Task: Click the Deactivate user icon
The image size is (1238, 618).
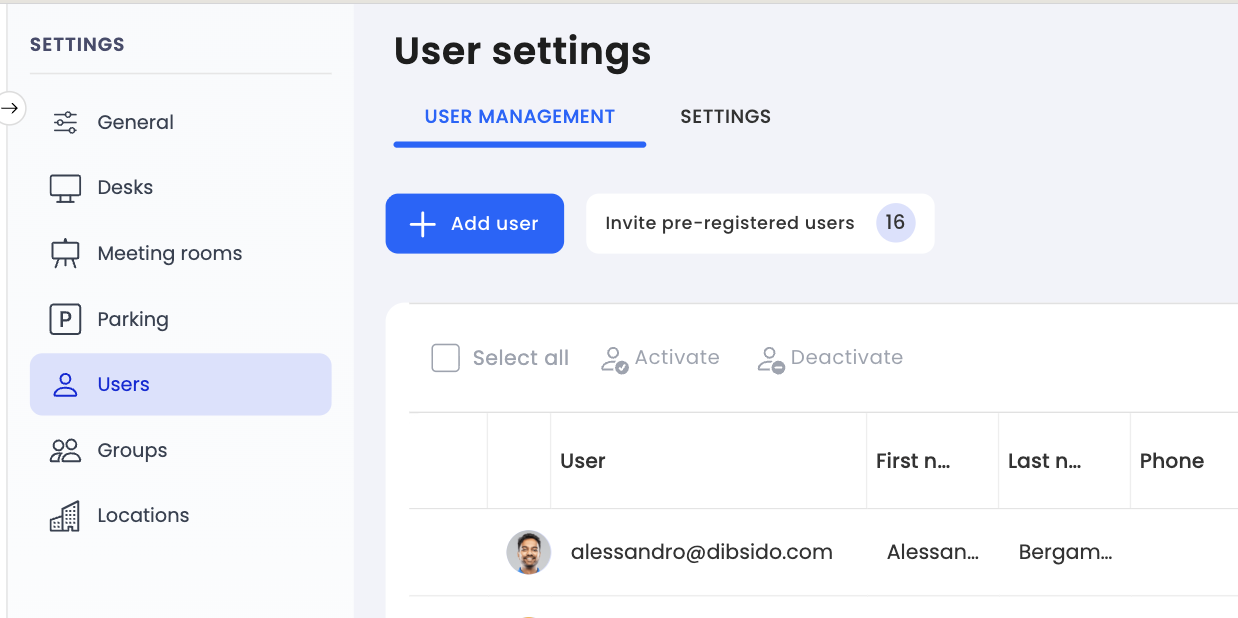Action: [x=770, y=359]
